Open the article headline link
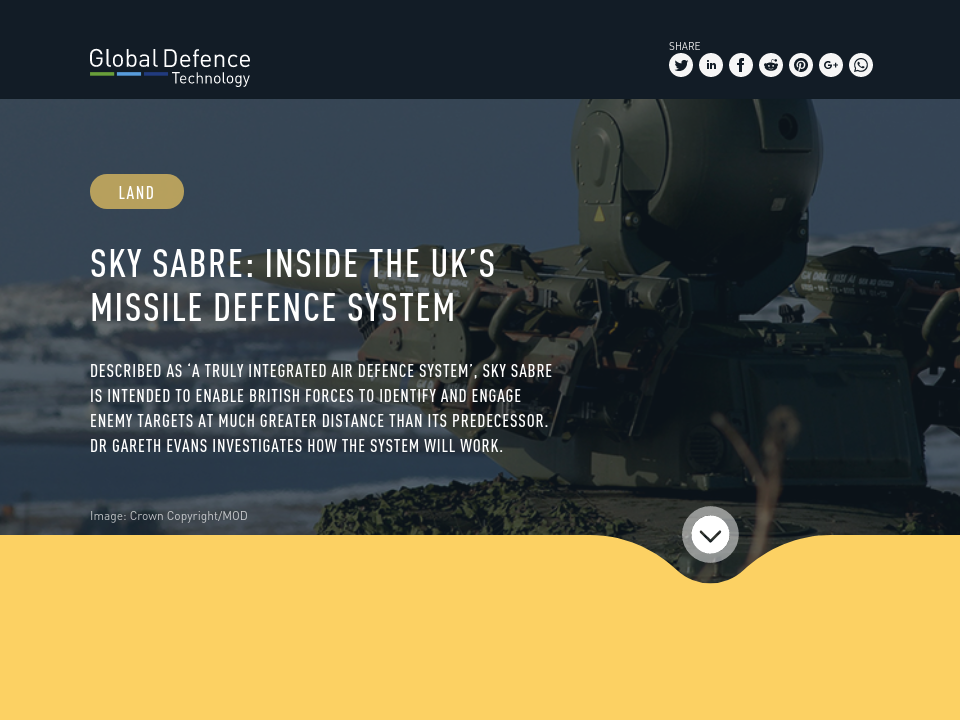 [293, 285]
